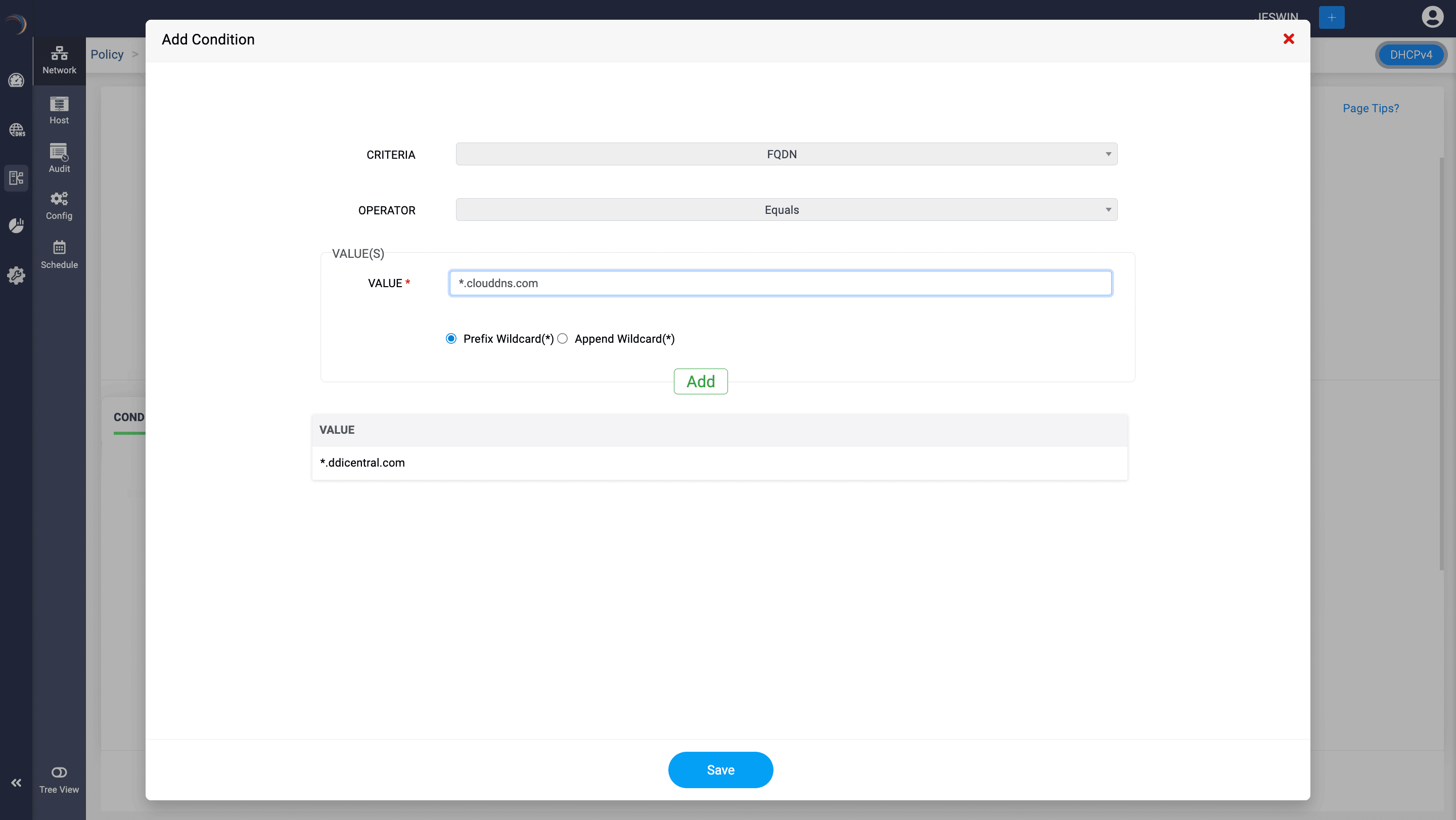Open the Network section icon
The height and width of the screenshot is (820, 1456).
coord(59,60)
